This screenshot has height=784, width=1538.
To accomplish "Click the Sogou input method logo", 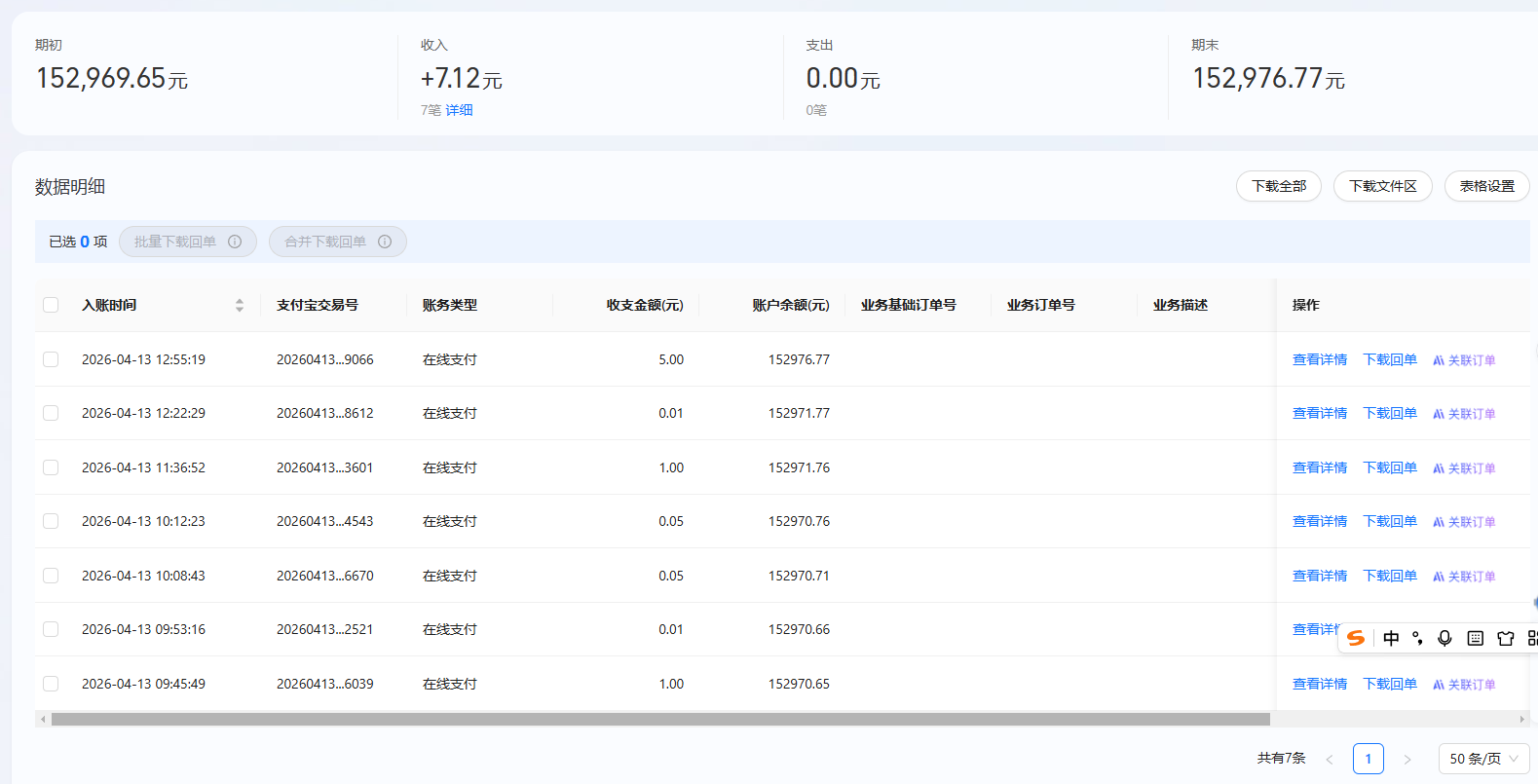I will click(1356, 638).
